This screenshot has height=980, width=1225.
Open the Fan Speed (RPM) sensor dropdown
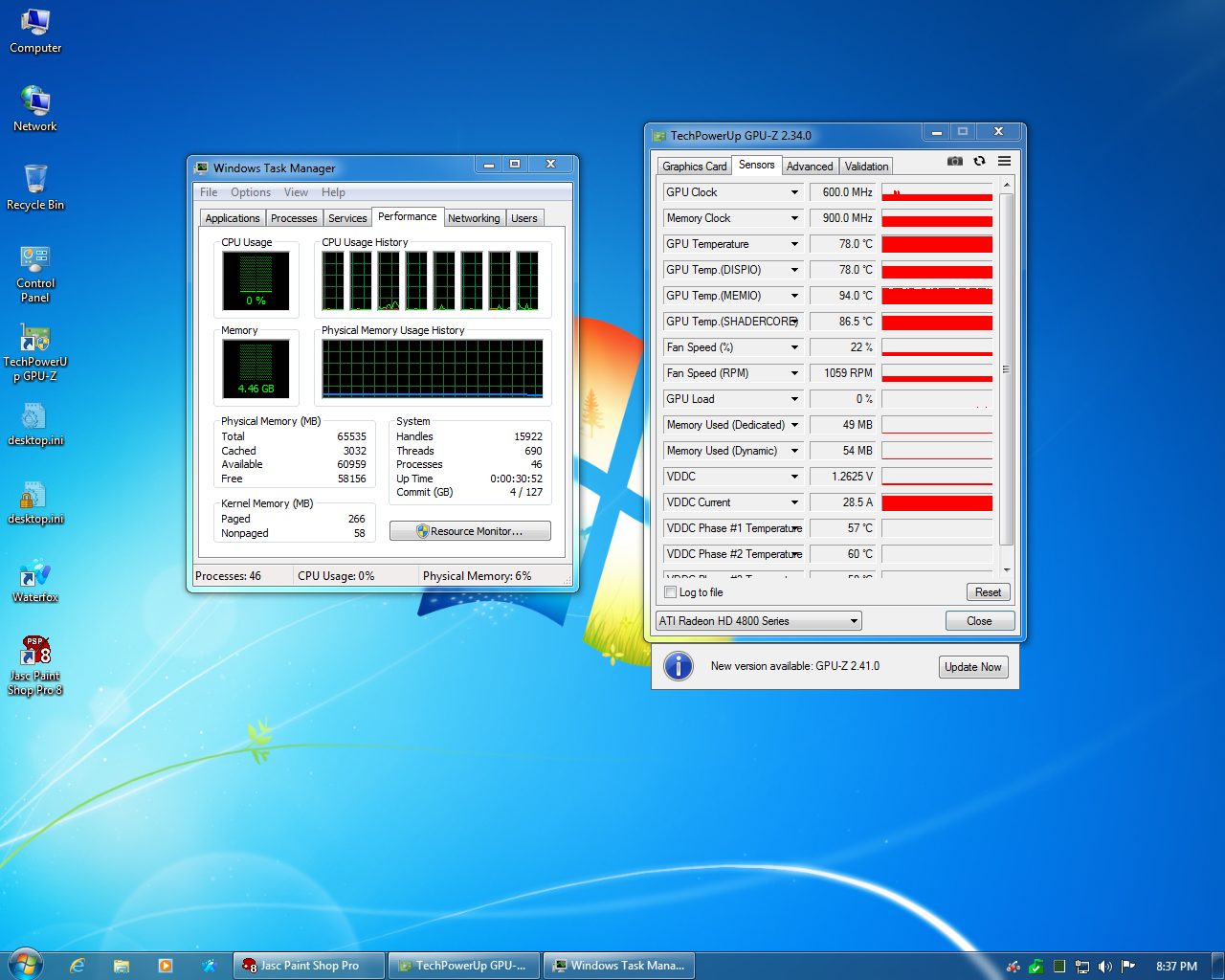tap(794, 373)
